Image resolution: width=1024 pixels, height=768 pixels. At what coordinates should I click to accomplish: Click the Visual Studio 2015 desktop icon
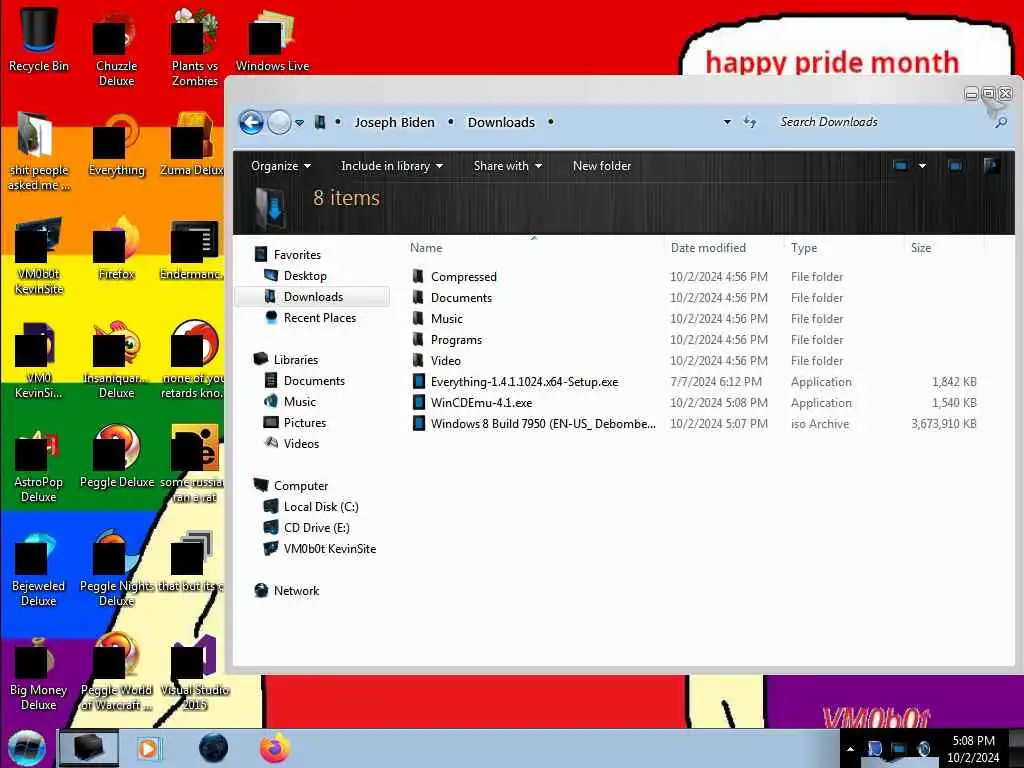[x=195, y=673]
